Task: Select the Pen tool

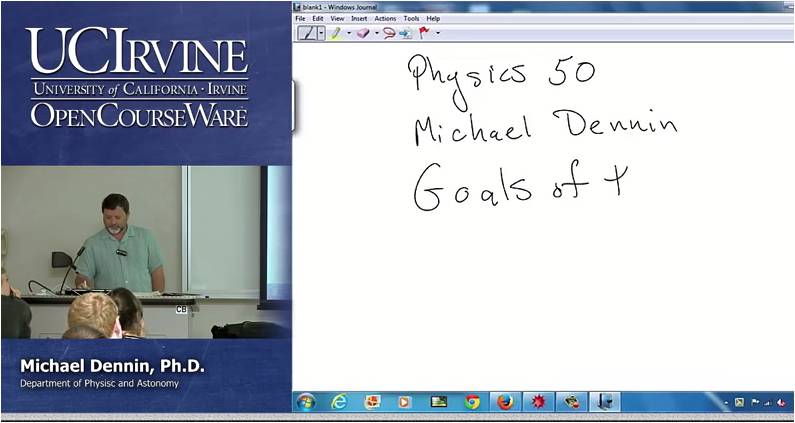Action: click(x=307, y=33)
